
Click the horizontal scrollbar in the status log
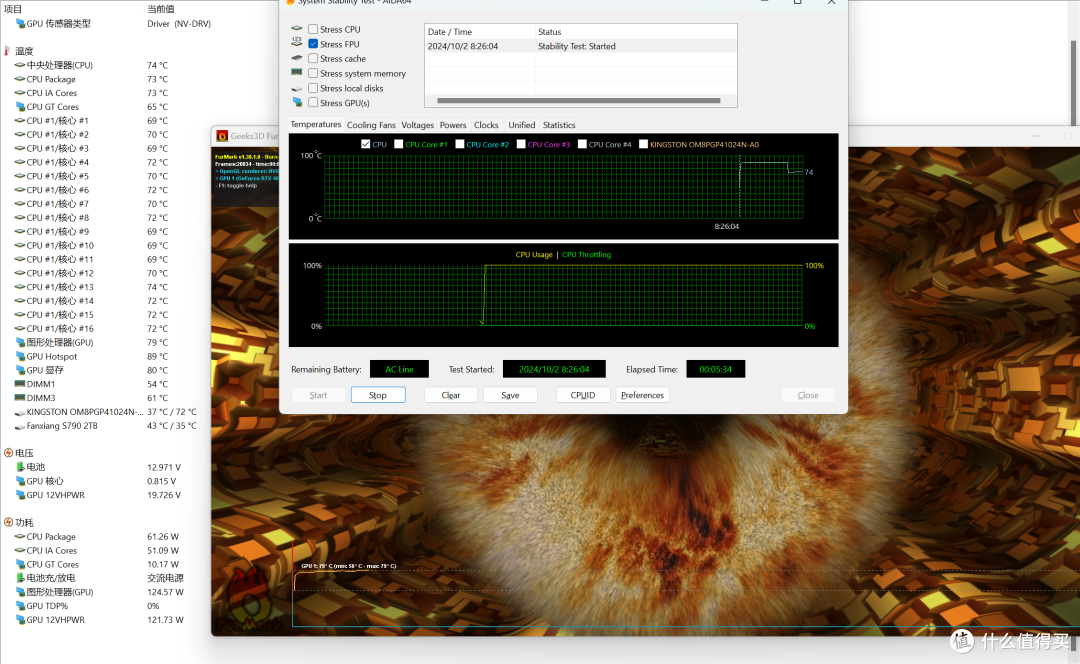pos(578,100)
